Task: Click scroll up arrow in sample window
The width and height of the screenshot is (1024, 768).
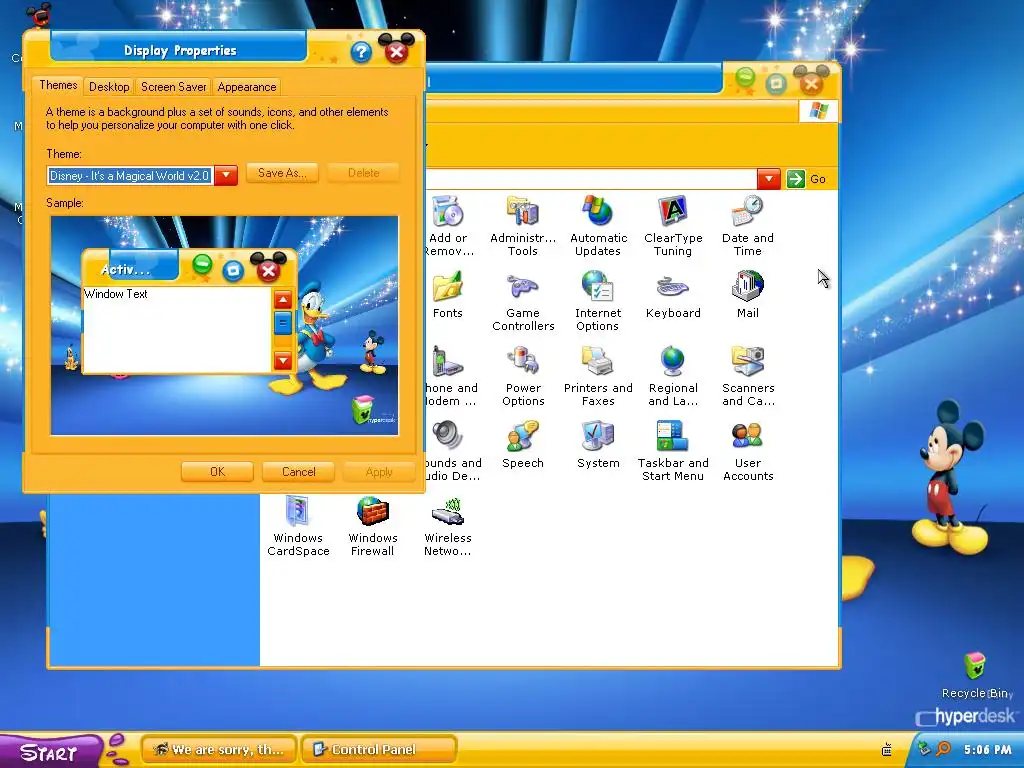Action: (x=283, y=300)
